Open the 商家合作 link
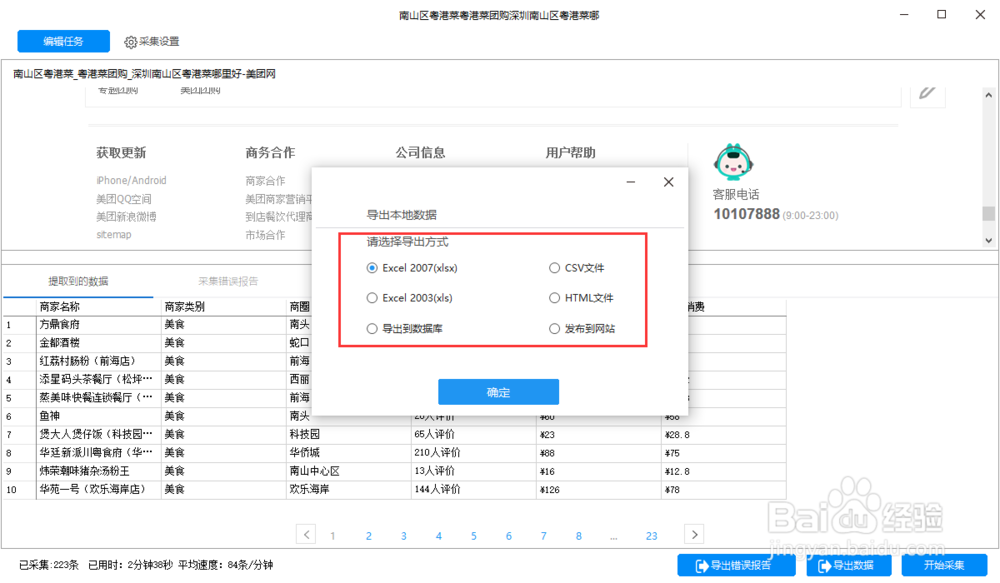 (265, 181)
